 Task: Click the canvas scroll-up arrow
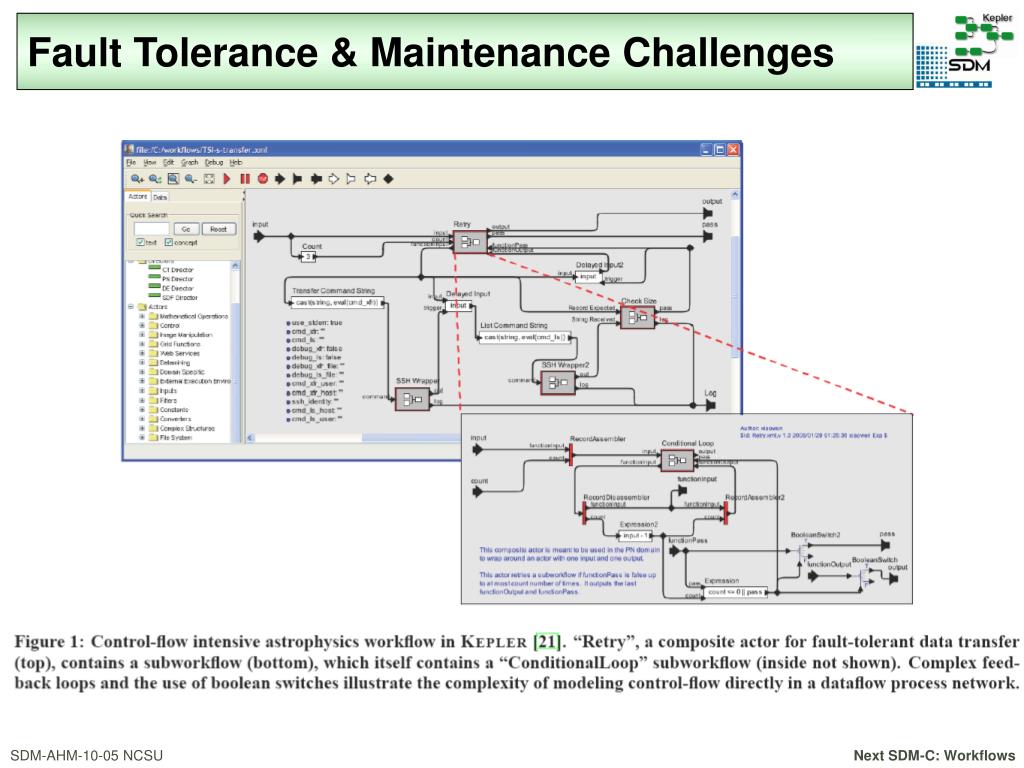(735, 195)
